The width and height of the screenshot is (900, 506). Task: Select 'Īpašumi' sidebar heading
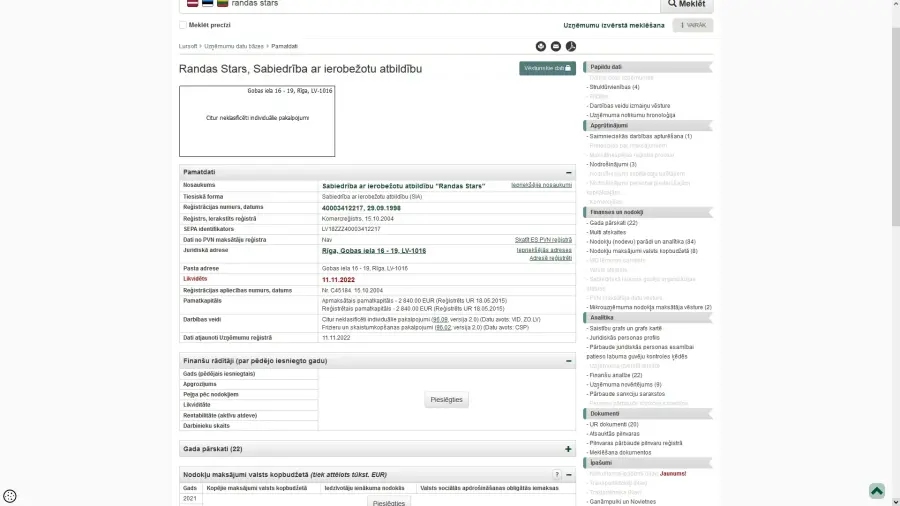pos(648,463)
